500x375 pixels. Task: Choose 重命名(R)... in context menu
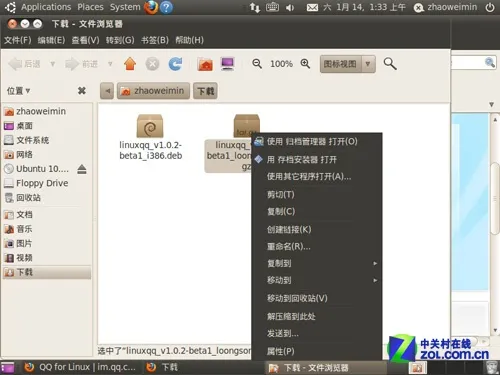[x=317, y=246]
